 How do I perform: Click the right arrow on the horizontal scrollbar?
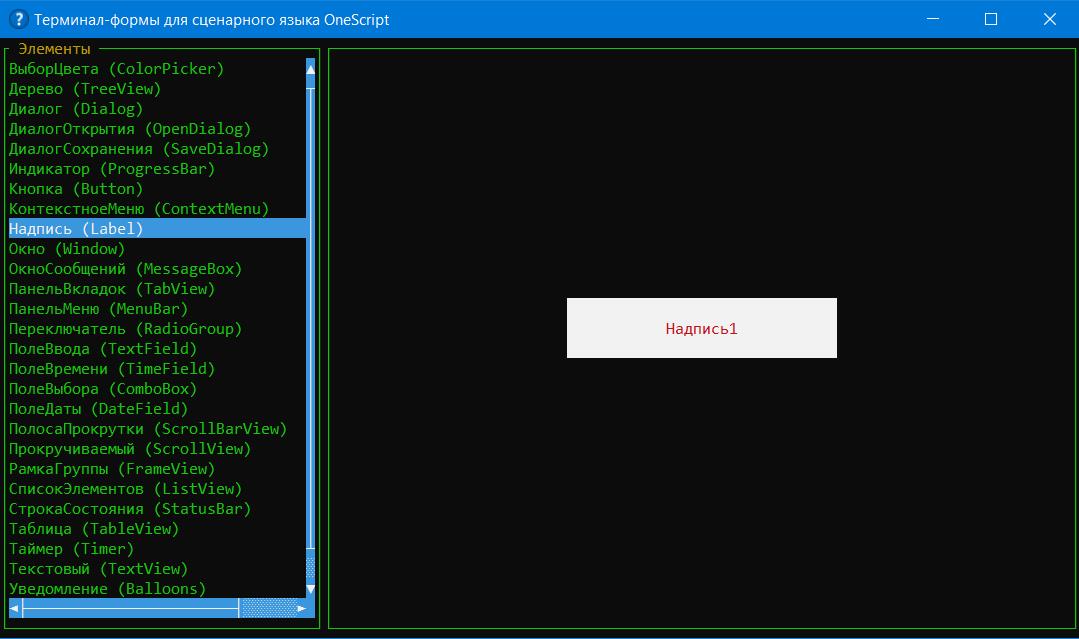pos(302,608)
